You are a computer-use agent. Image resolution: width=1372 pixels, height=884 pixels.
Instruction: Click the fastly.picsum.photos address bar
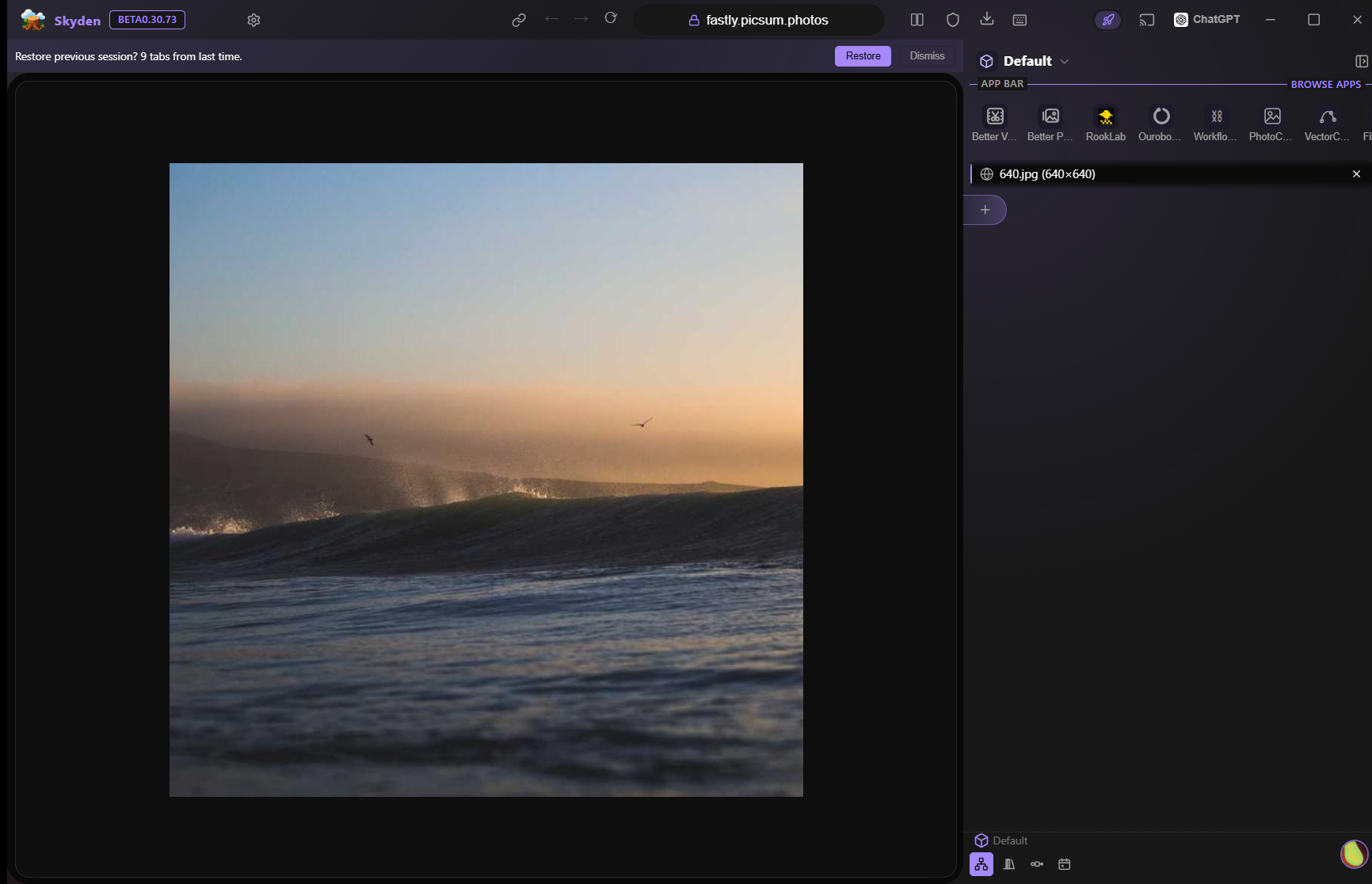click(759, 20)
